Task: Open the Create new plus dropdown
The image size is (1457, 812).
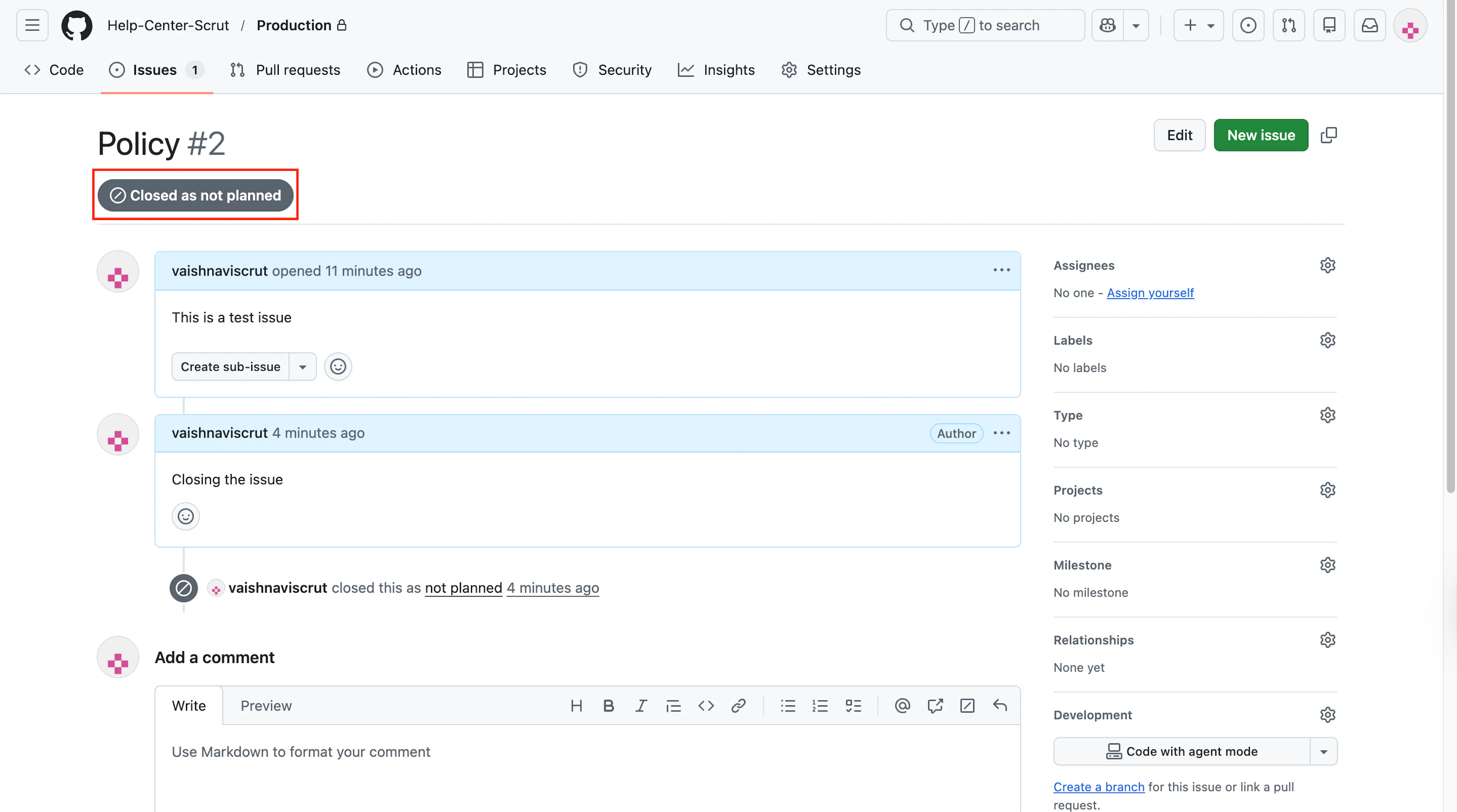Action: pyautogui.click(x=1199, y=25)
